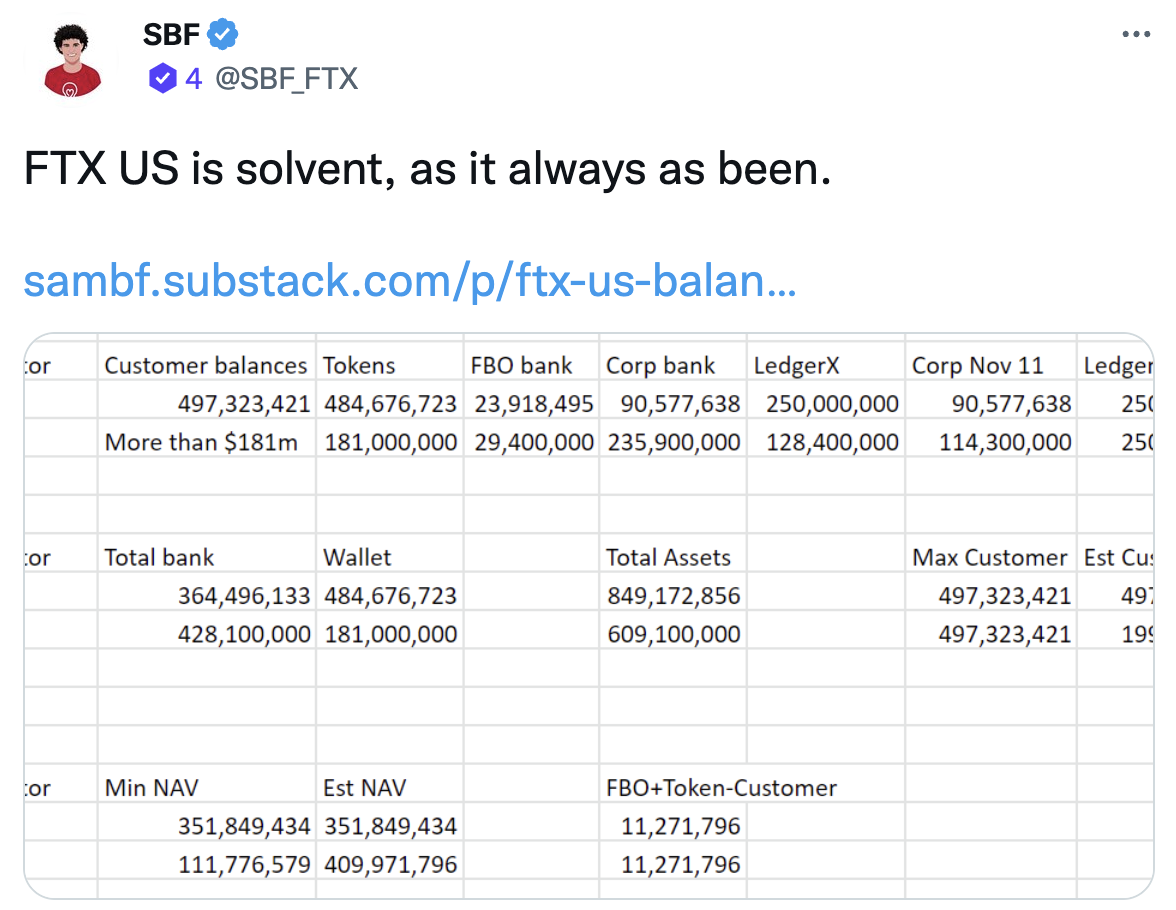Viewport: 1176px width, 910px height.
Task: Click the Corp Nov 11 column header
Action: point(977,365)
